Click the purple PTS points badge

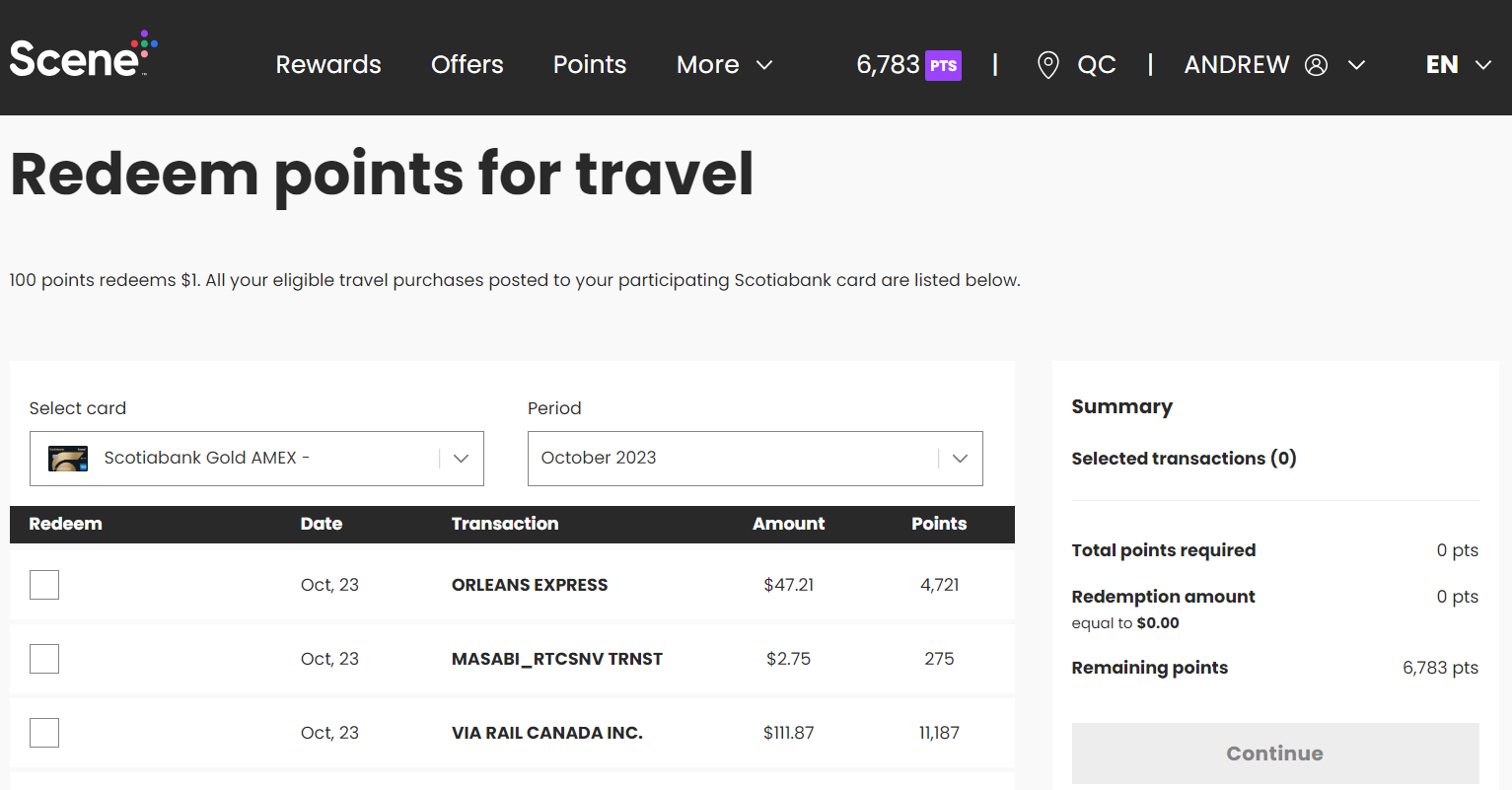pos(943,64)
